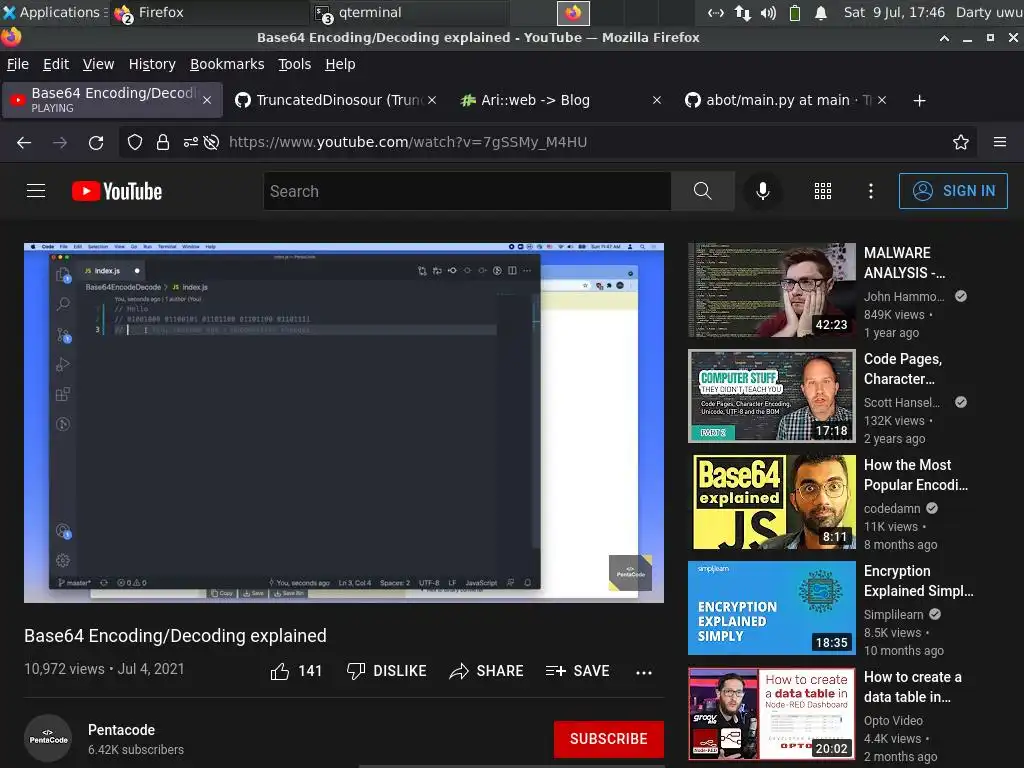
Task: Open the View menu
Action: coord(98,64)
